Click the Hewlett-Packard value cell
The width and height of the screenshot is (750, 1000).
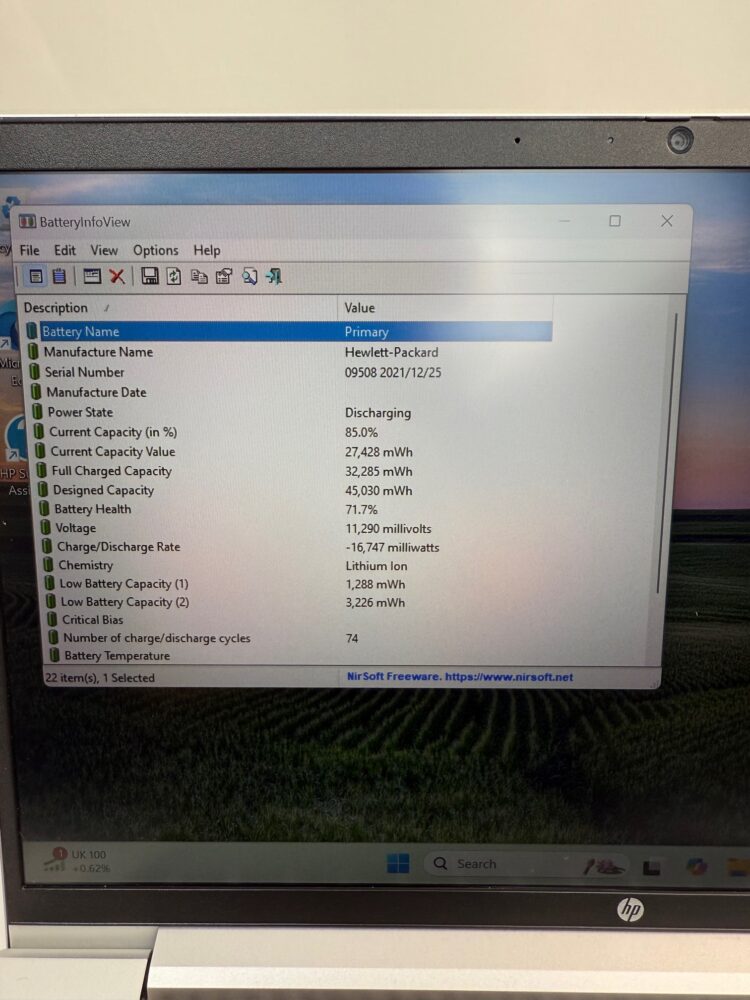(392, 352)
